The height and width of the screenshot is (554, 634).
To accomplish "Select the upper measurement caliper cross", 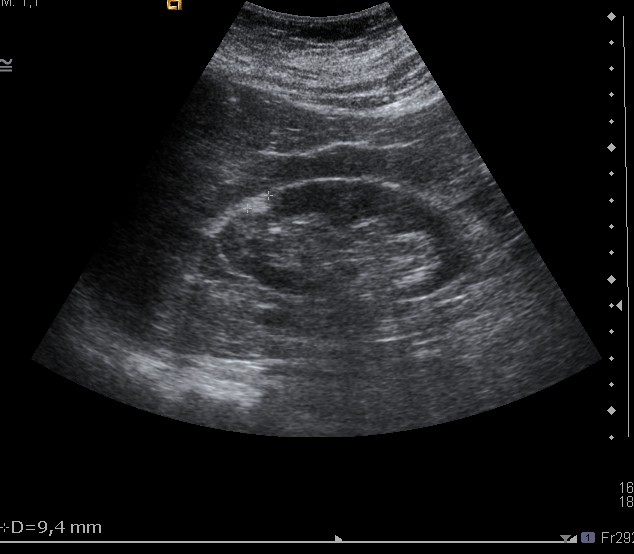I will (268, 196).
